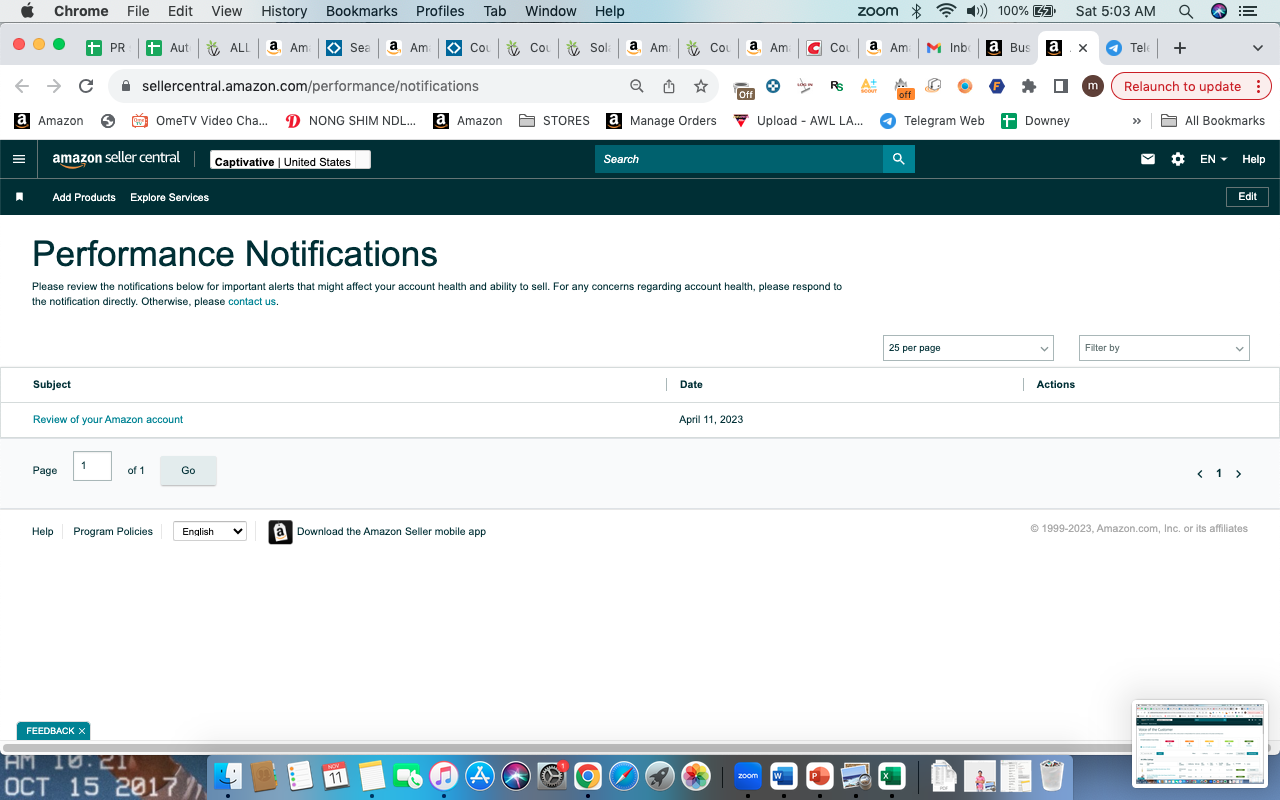The image size is (1280, 800).
Task: Open the Seller Central hamburger menu
Action: (19, 159)
